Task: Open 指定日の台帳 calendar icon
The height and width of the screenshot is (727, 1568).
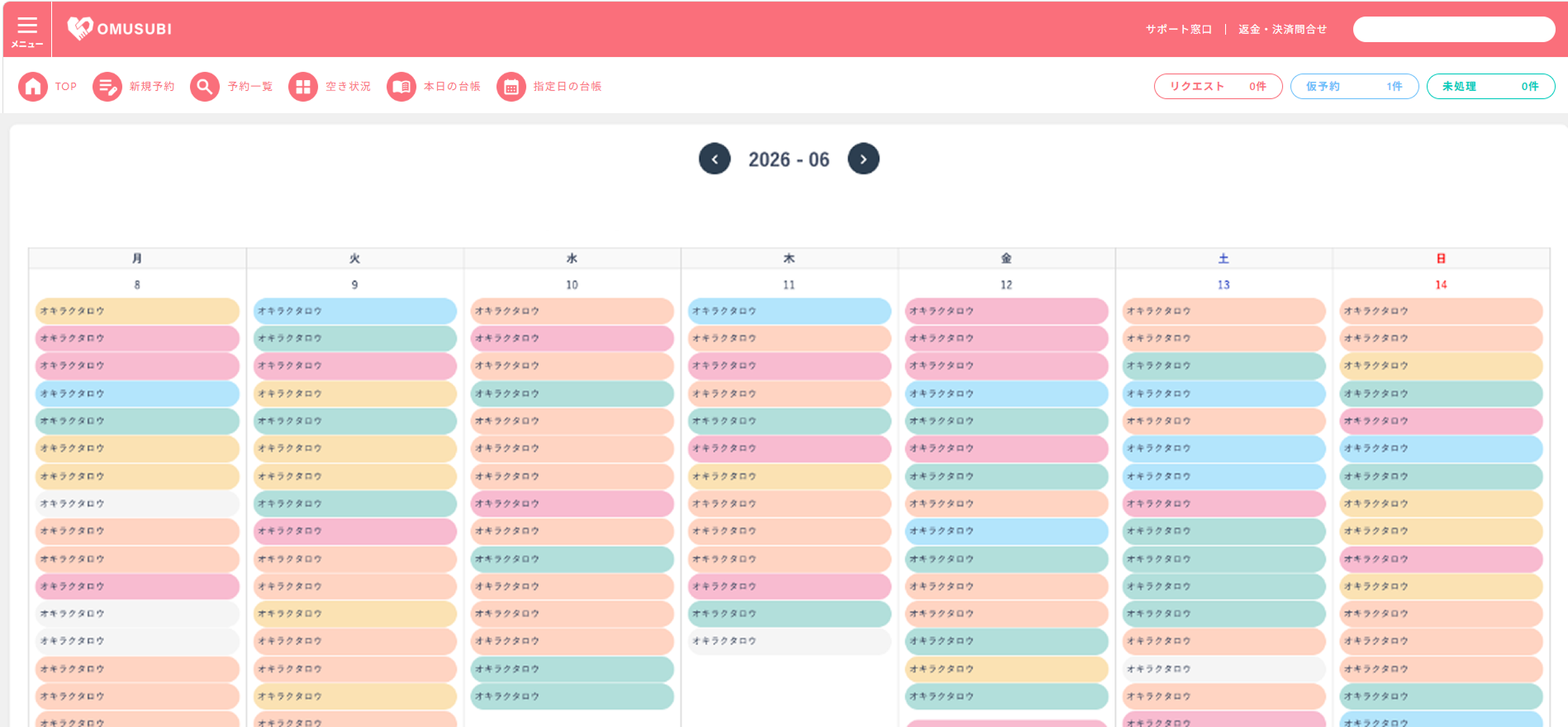Action: [511, 86]
